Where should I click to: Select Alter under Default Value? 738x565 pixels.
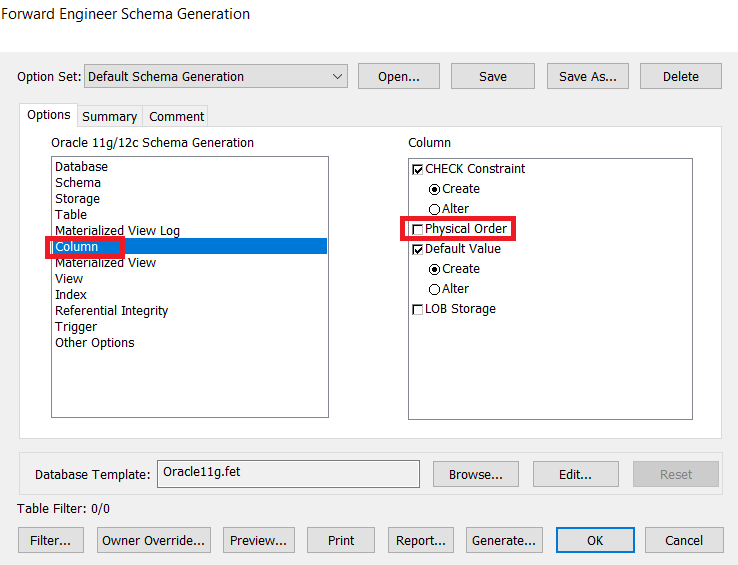(x=434, y=289)
